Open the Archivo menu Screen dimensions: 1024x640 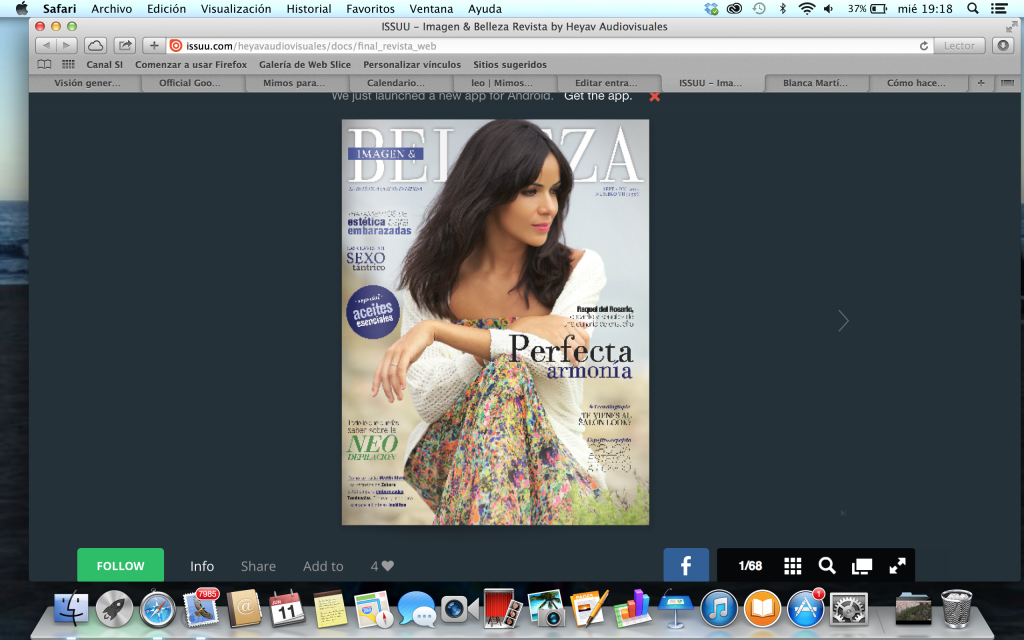(x=111, y=8)
